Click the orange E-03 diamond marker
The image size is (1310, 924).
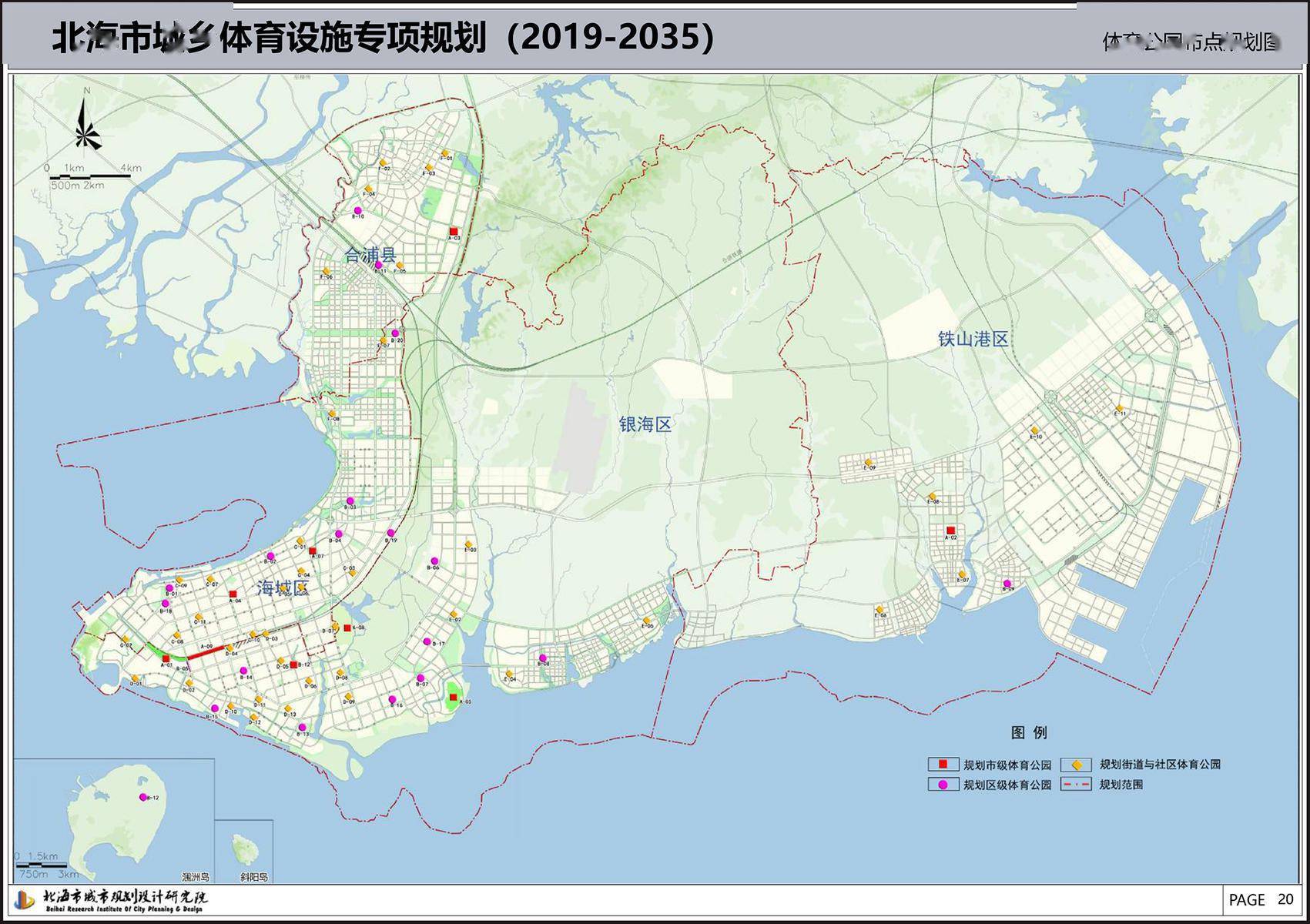[468, 544]
